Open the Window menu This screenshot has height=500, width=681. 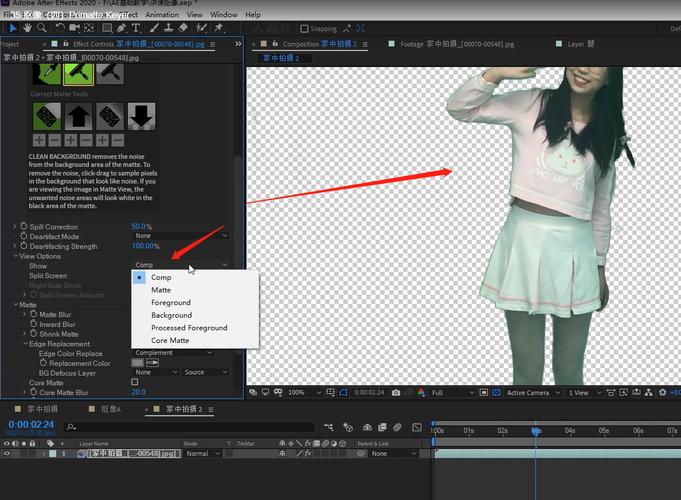click(224, 15)
